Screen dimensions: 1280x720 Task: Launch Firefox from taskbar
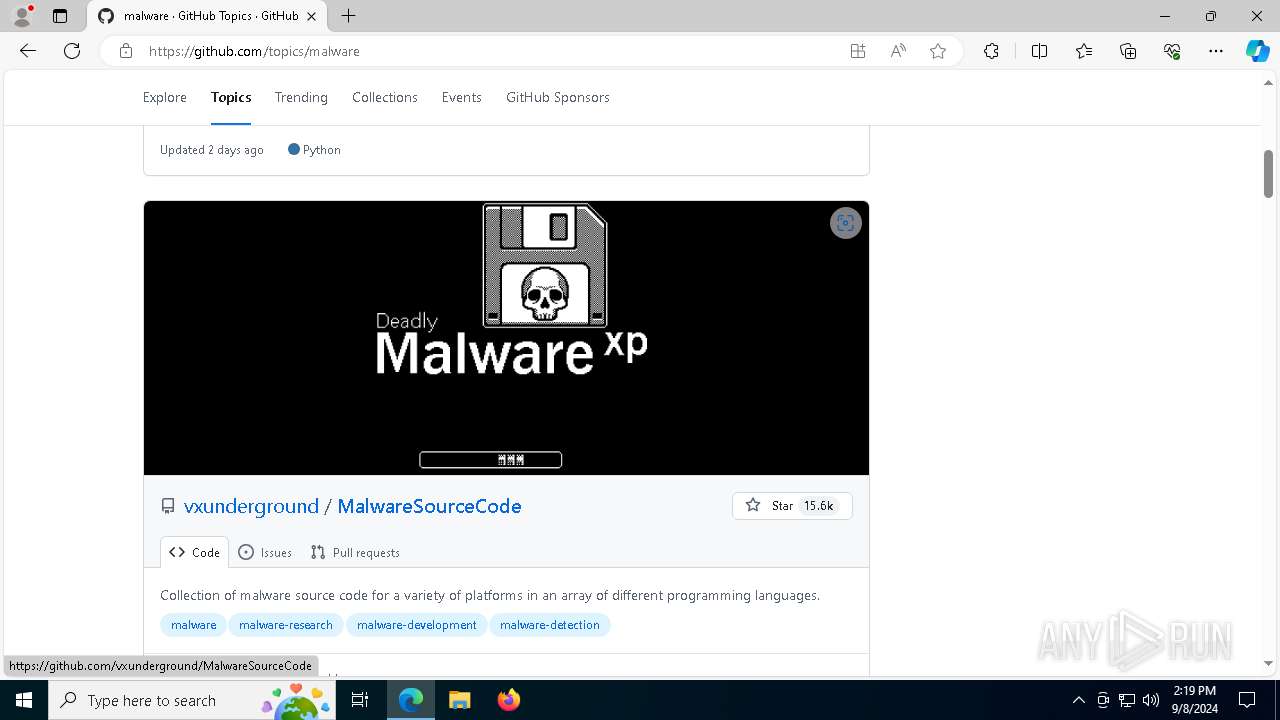(508, 700)
